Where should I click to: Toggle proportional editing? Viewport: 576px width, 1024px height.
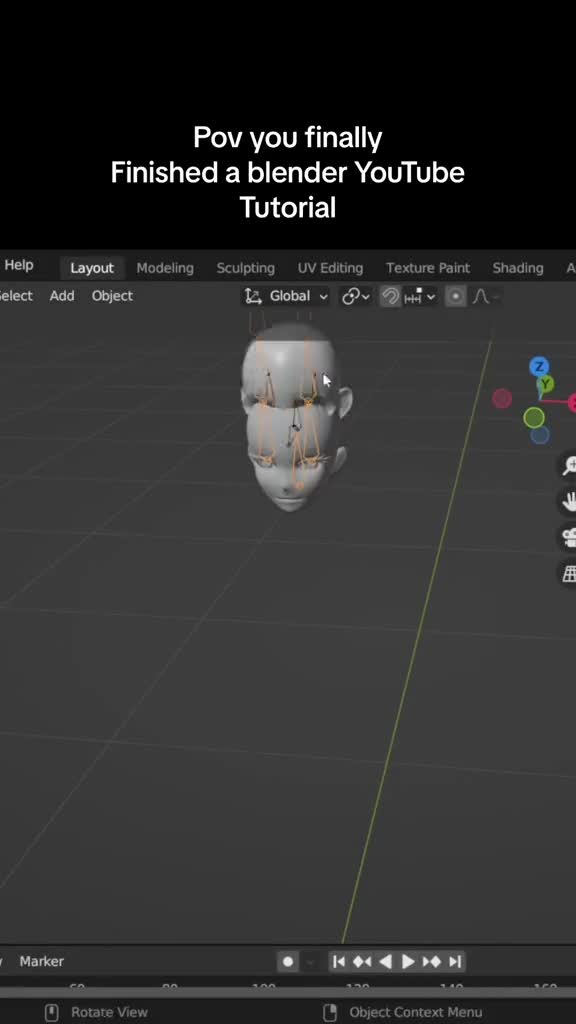456,297
